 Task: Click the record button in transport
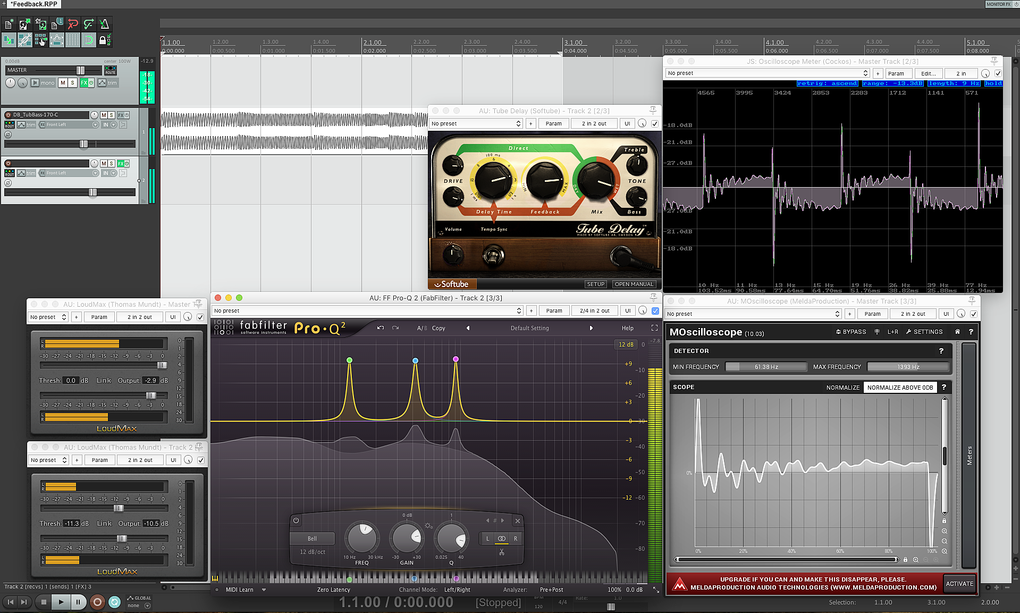[97, 602]
